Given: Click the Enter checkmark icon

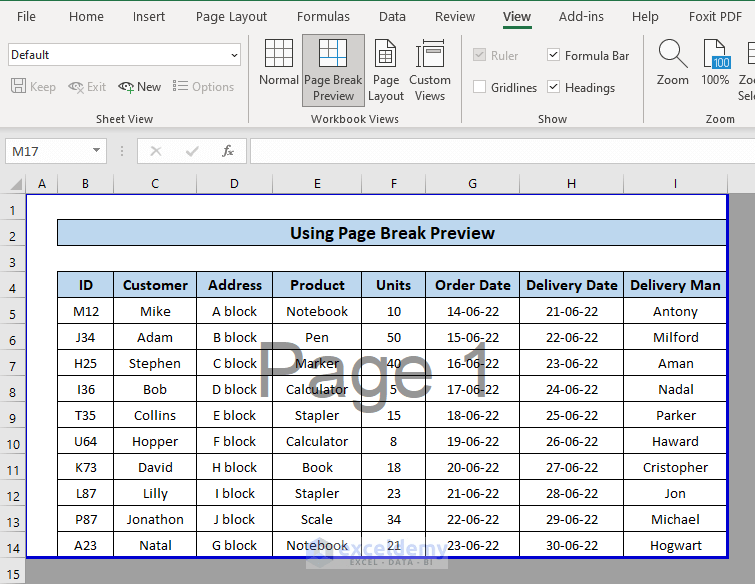Looking at the screenshot, I should 192,151.
